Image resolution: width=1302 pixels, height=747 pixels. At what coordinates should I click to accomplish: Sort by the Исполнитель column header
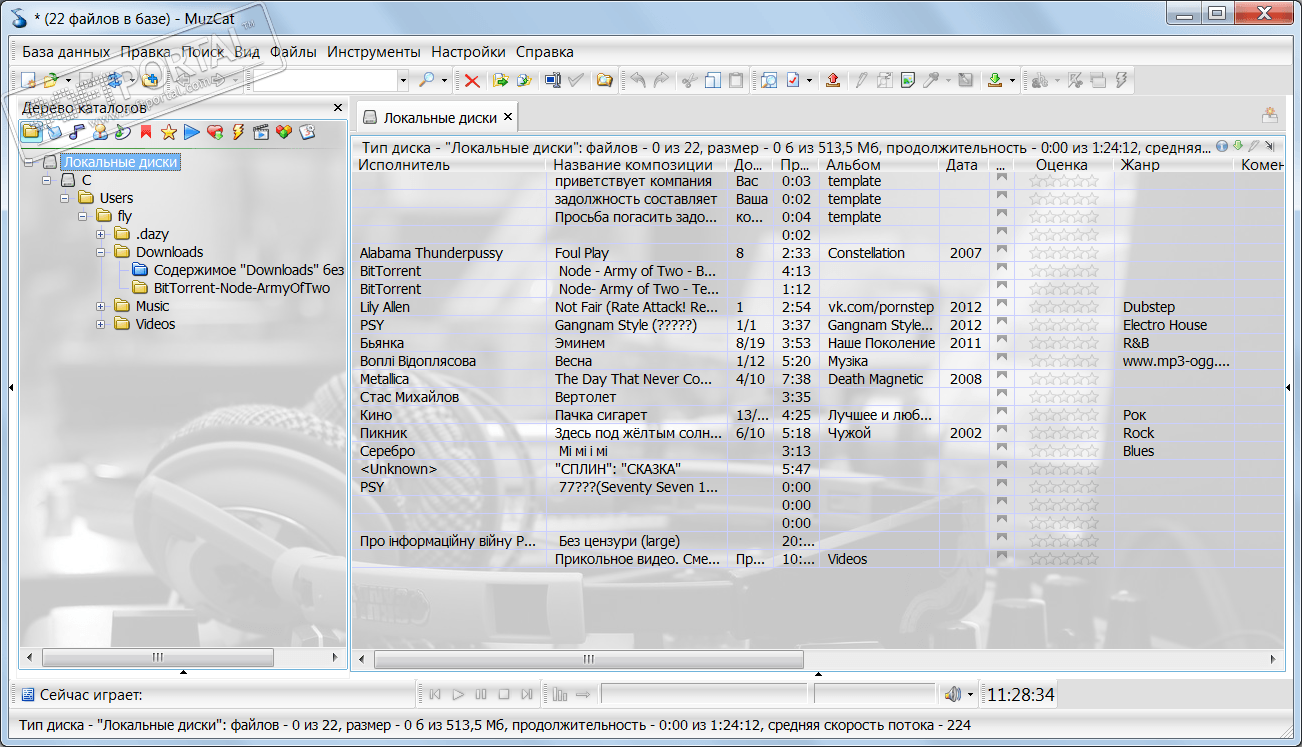[405, 165]
